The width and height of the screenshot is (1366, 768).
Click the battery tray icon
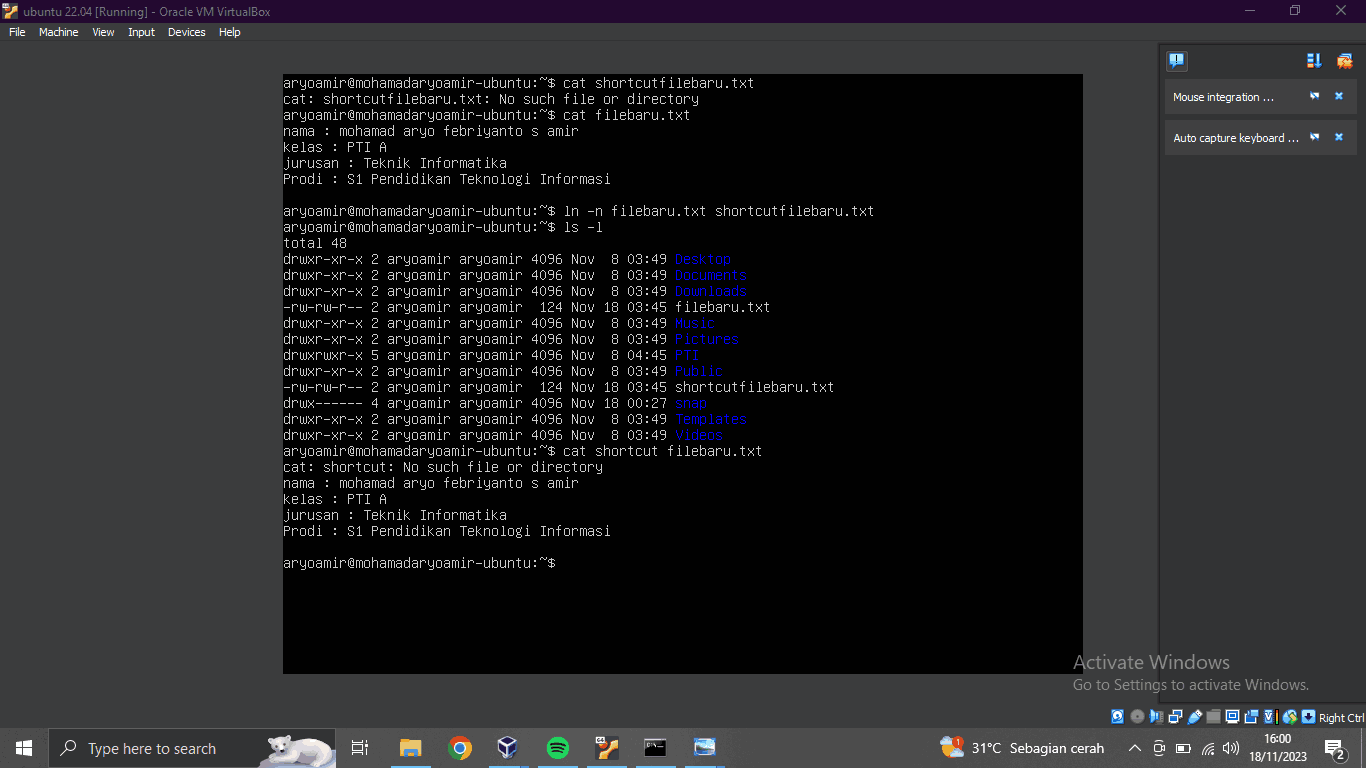tap(1183, 748)
